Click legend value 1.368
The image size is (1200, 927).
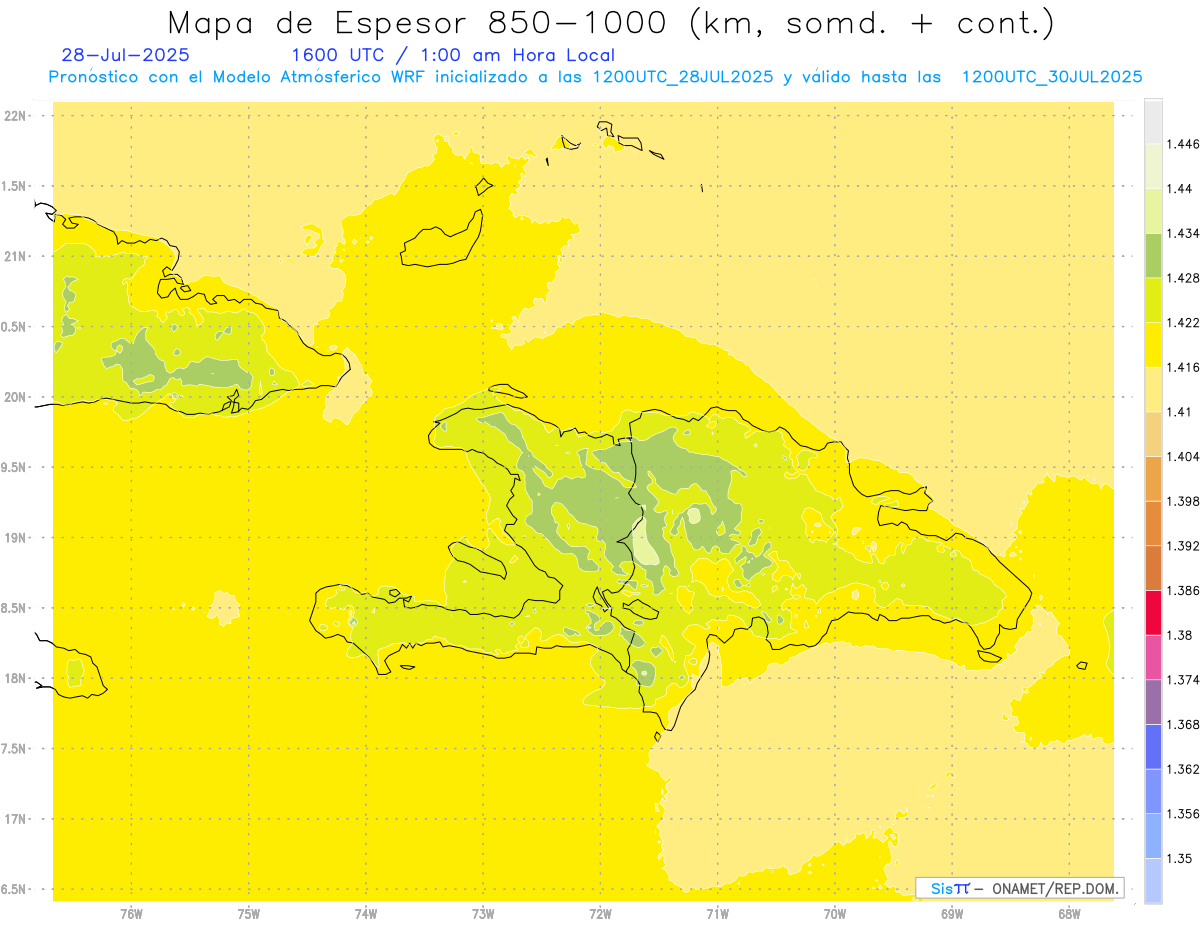pyautogui.click(x=1185, y=724)
